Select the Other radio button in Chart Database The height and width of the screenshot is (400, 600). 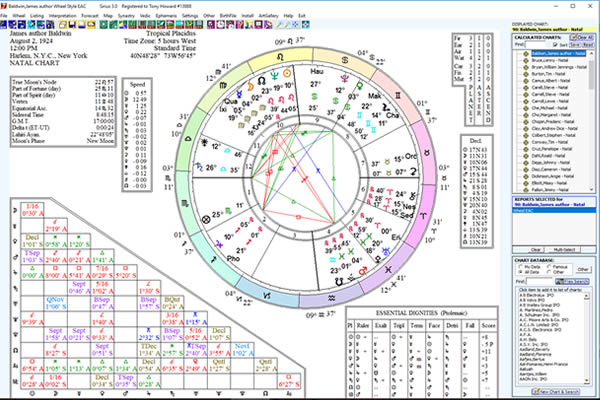(x=549, y=272)
